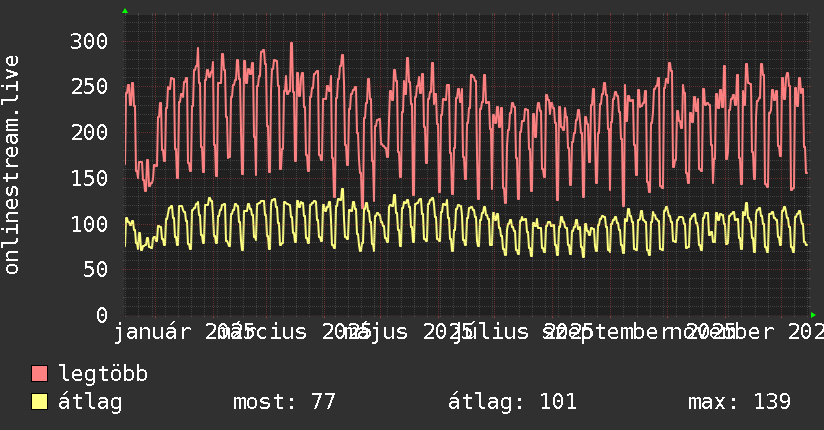Click the 150 y-axis label
The width and height of the screenshot is (824, 430).
pyautogui.click(x=89, y=178)
